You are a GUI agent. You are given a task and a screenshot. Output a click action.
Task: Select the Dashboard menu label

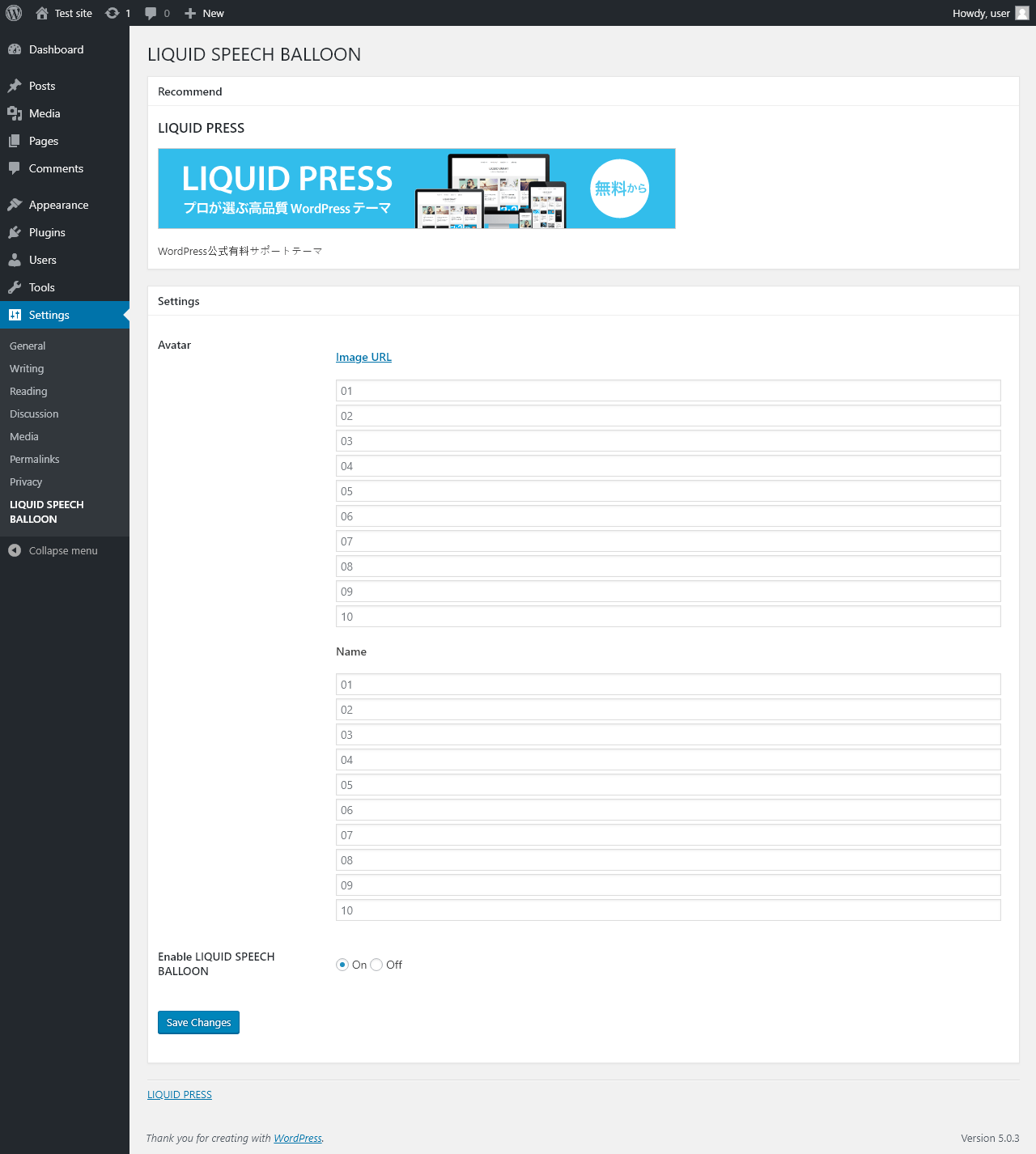point(56,49)
